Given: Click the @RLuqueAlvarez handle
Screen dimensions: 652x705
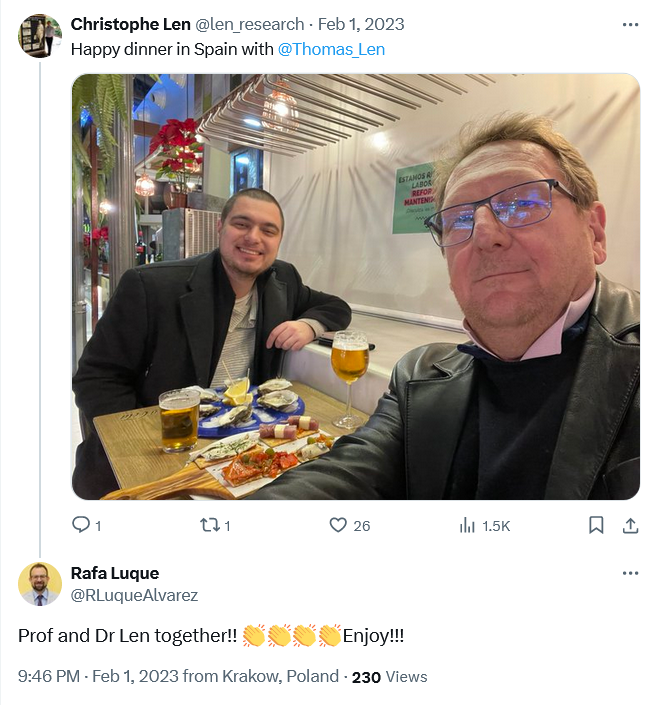Looking at the screenshot, I should pyautogui.click(x=134, y=595).
